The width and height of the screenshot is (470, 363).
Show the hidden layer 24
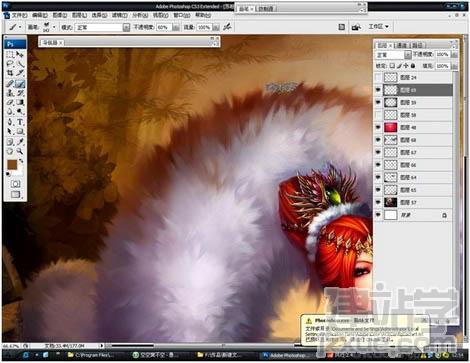(378, 77)
